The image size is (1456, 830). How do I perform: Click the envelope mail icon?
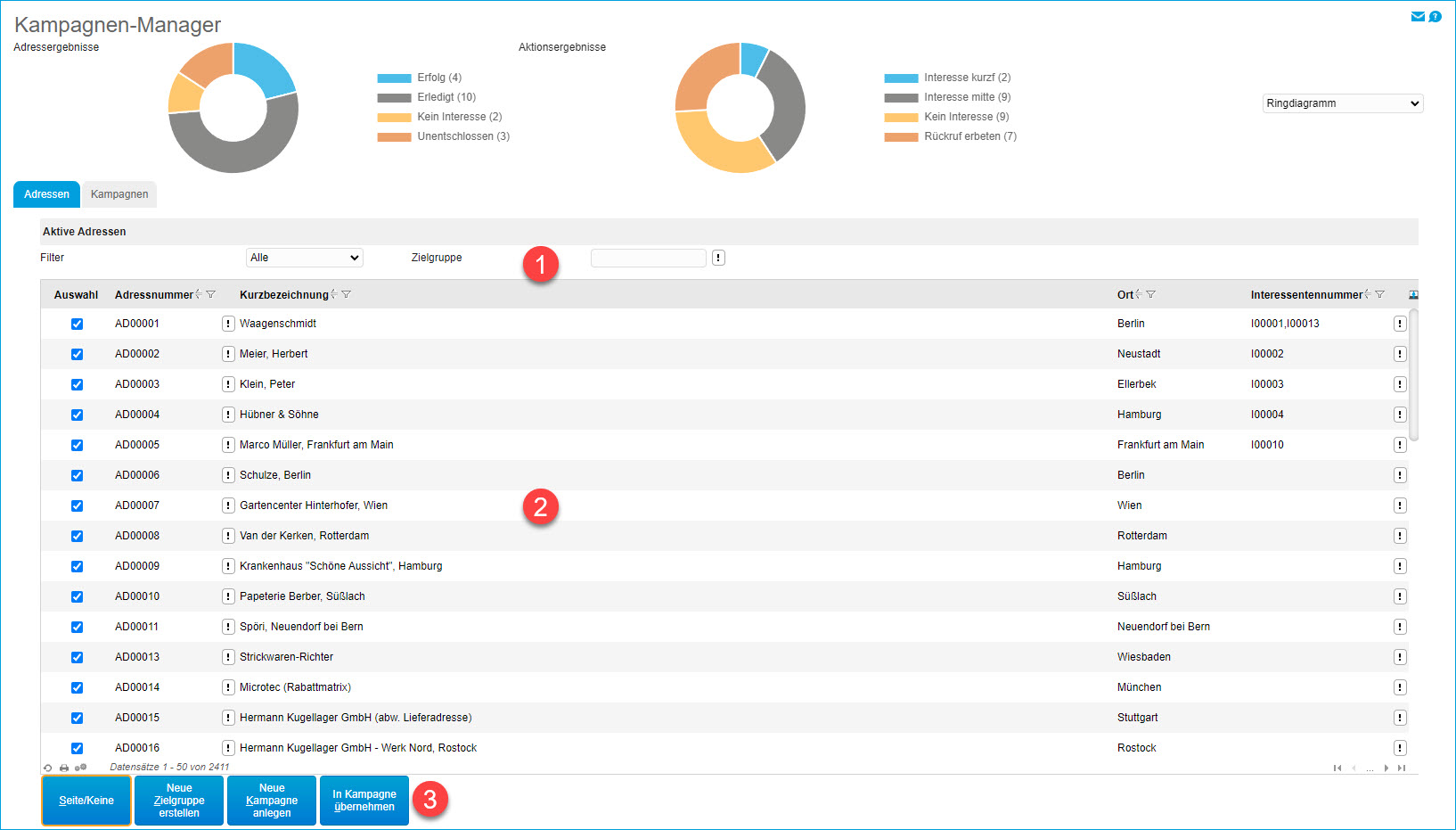pyautogui.click(x=1418, y=16)
